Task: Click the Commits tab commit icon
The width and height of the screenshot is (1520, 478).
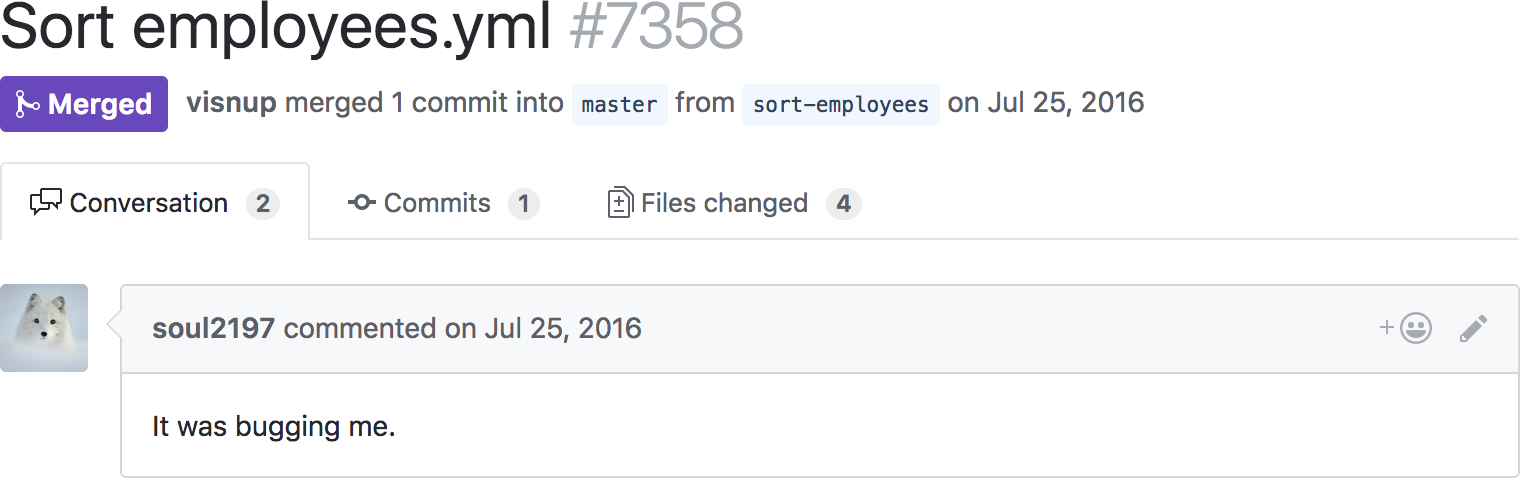Action: point(362,203)
